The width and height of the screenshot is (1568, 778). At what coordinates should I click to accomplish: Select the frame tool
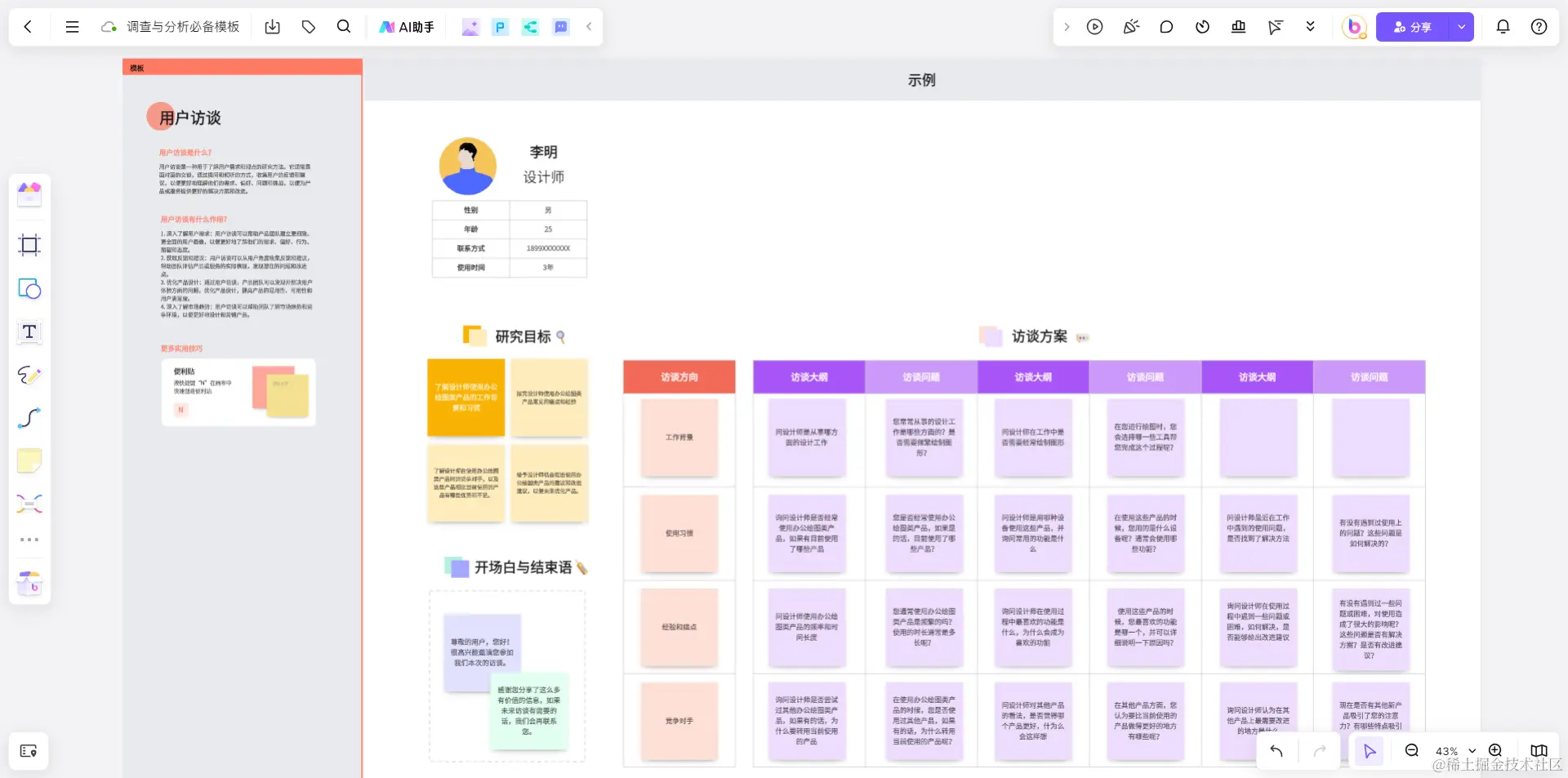pos(29,245)
